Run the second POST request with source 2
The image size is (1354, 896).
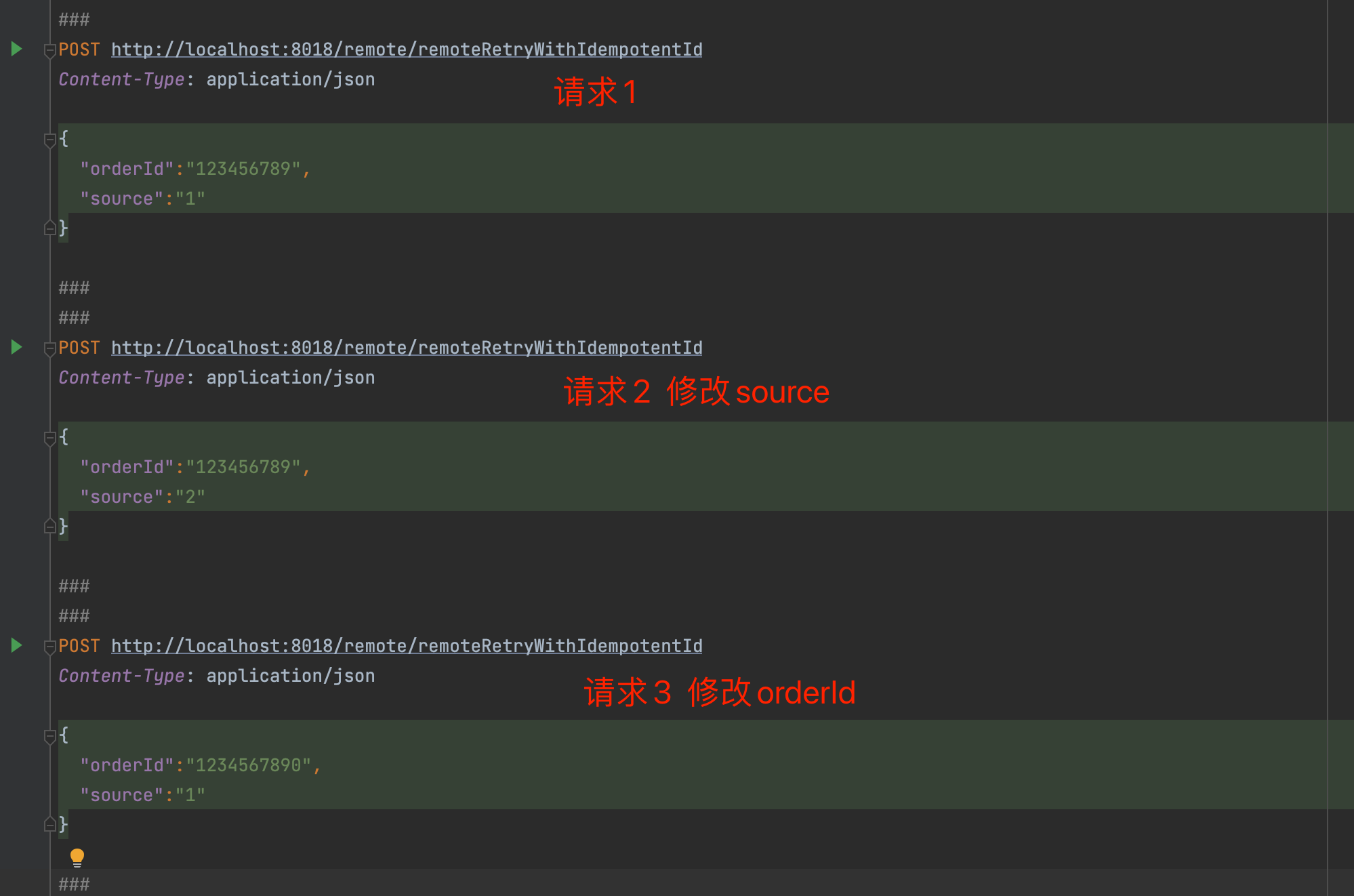tap(17, 347)
